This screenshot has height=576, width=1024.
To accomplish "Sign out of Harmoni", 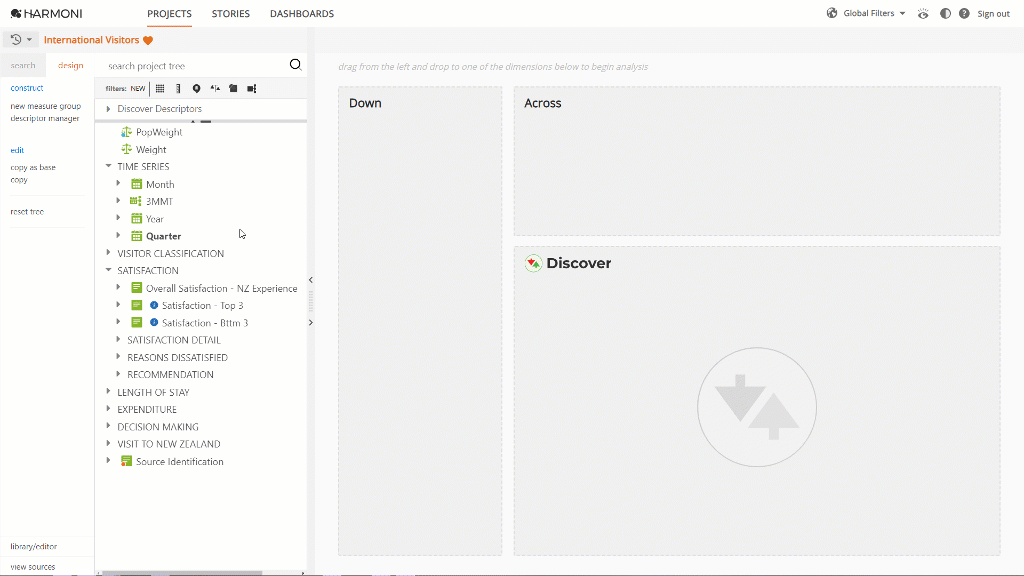I will tap(993, 14).
